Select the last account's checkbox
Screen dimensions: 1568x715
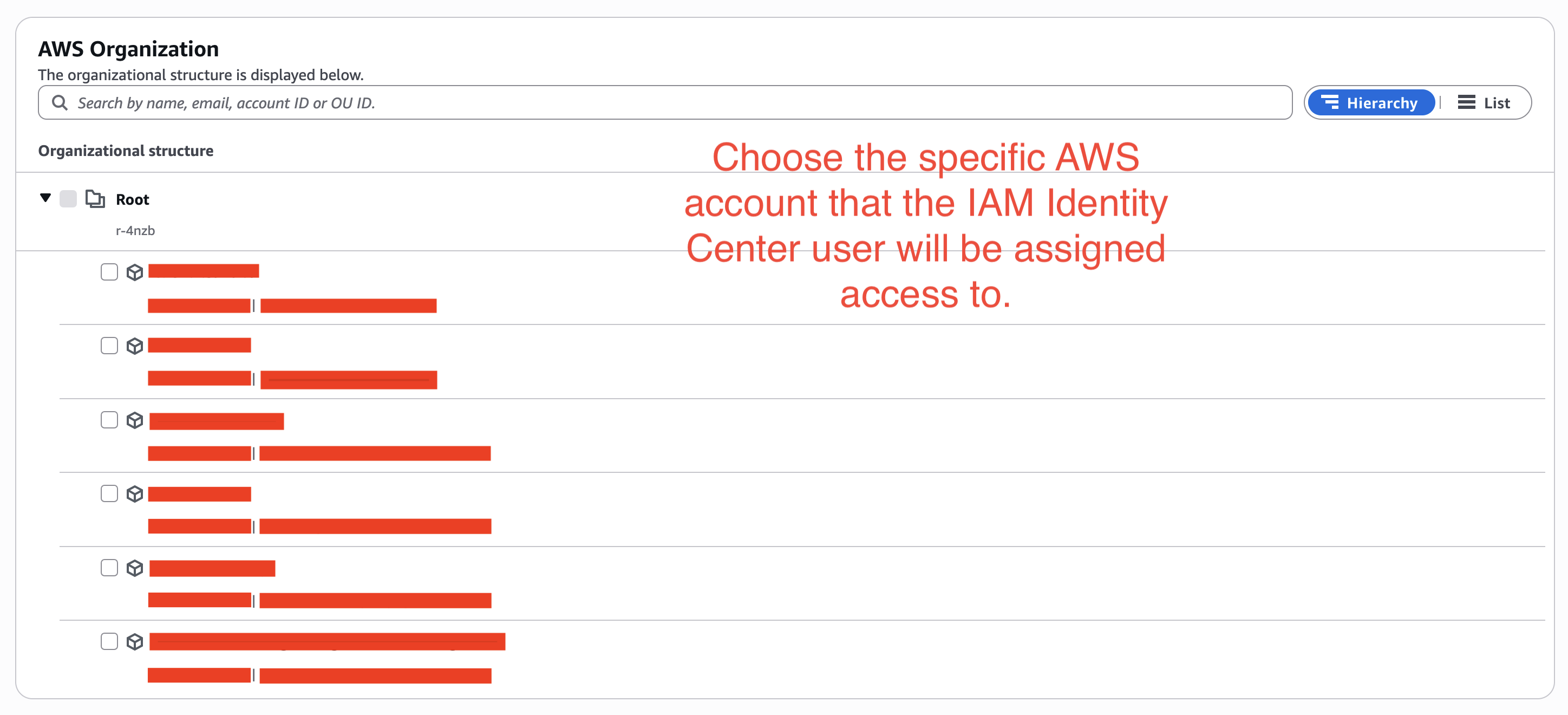tap(109, 641)
